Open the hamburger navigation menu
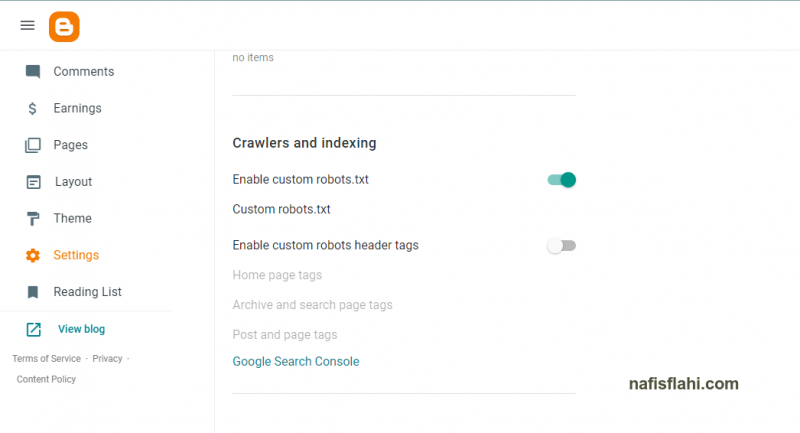Image resolution: width=800 pixels, height=433 pixels. tap(28, 26)
